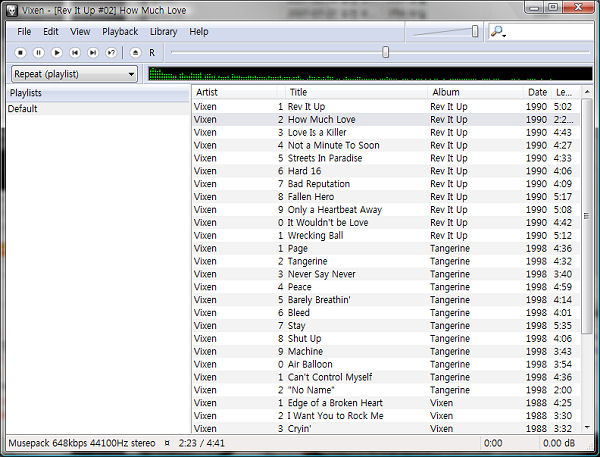Image resolution: width=600 pixels, height=457 pixels.
Task: Select the track '"No Name"'
Action: tap(386, 390)
